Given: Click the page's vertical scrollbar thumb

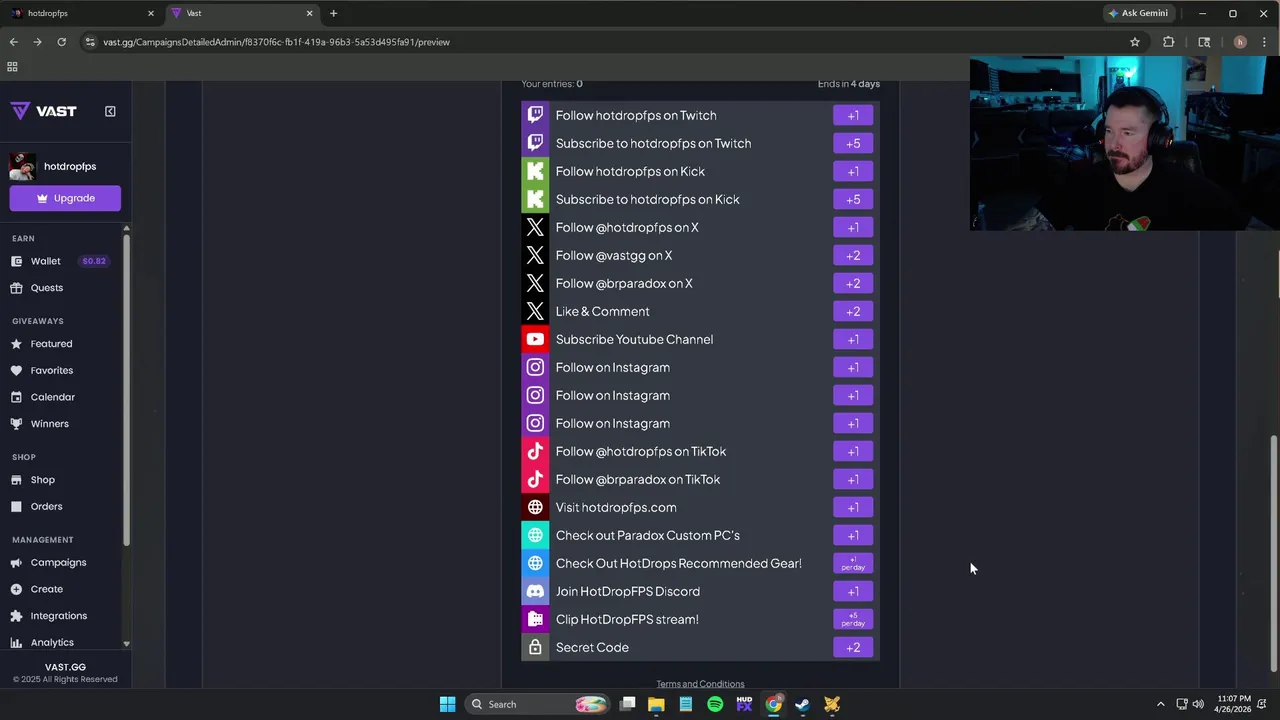Looking at the screenshot, I should [x=1273, y=553].
